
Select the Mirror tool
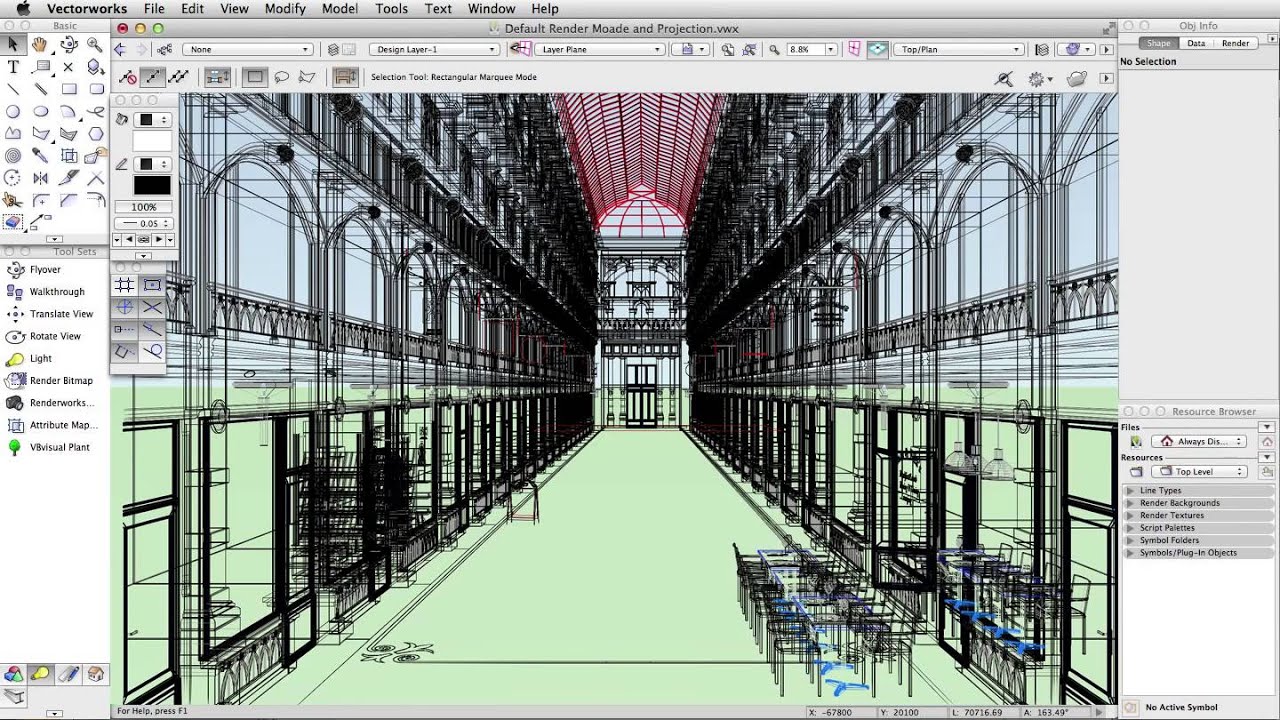click(x=41, y=179)
